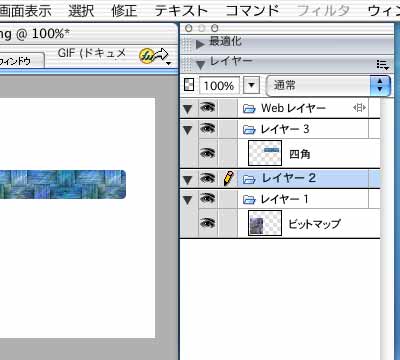Expand the 最適化 panel

click(x=200, y=44)
